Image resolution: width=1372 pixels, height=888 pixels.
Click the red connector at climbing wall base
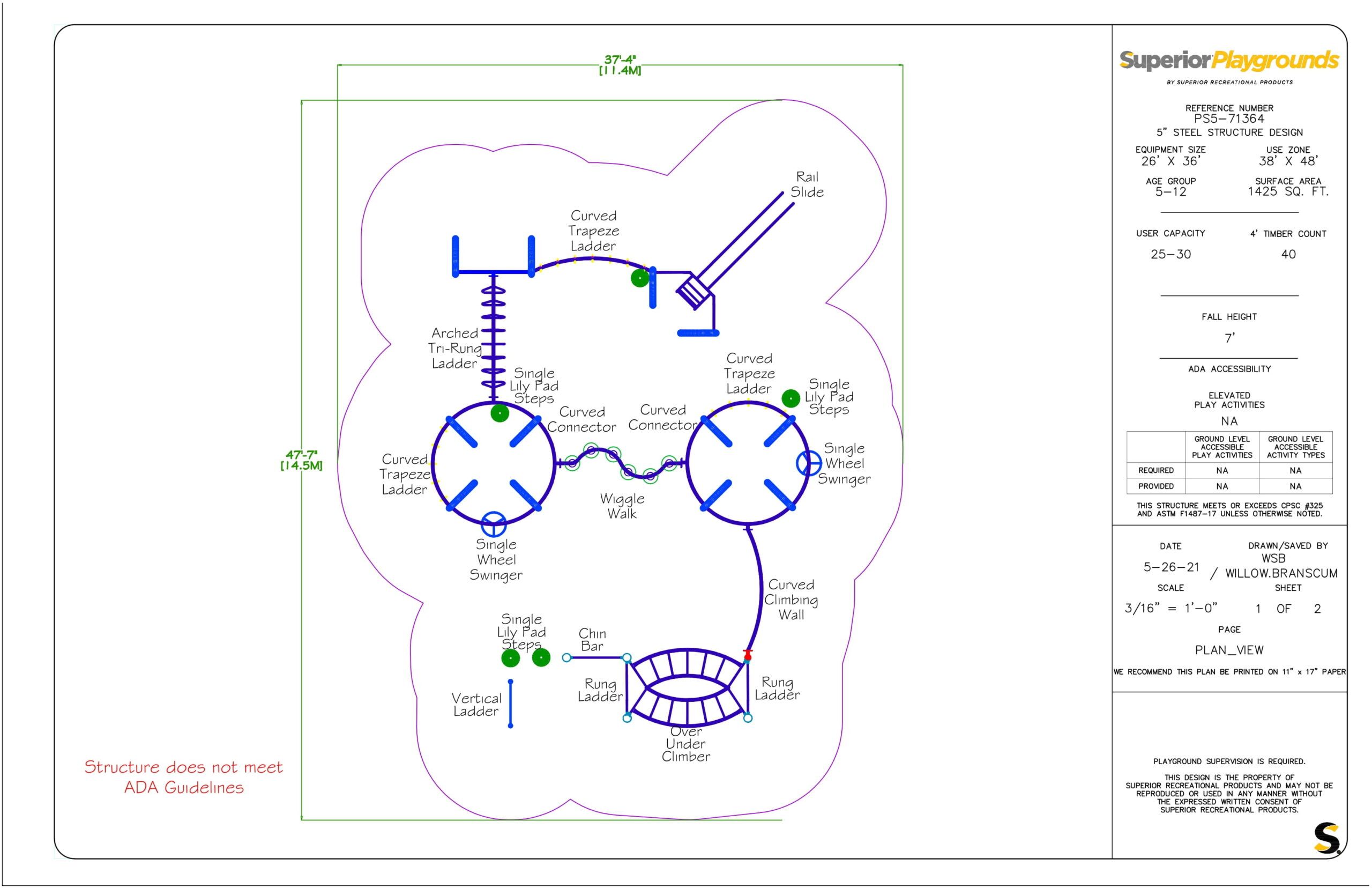coord(748,656)
